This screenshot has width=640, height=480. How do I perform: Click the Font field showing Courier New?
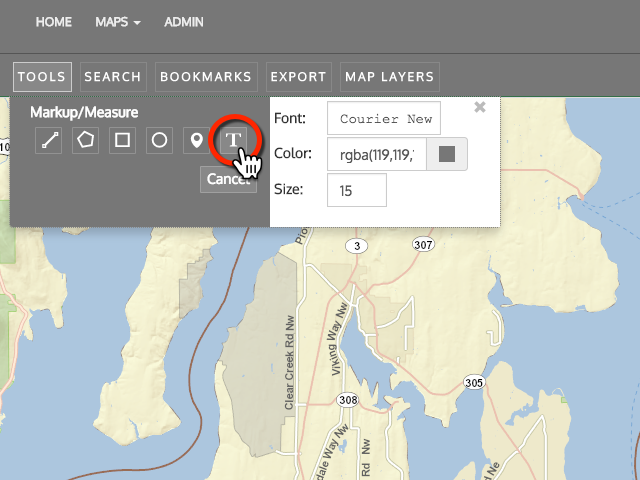pyautogui.click(x=384, y=119)
